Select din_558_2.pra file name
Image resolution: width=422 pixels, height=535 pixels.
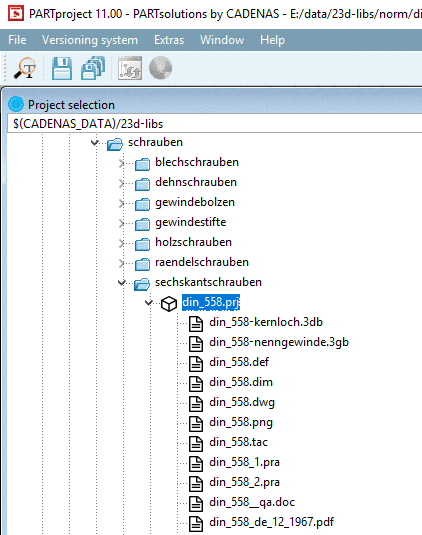[x=245, y=482]
